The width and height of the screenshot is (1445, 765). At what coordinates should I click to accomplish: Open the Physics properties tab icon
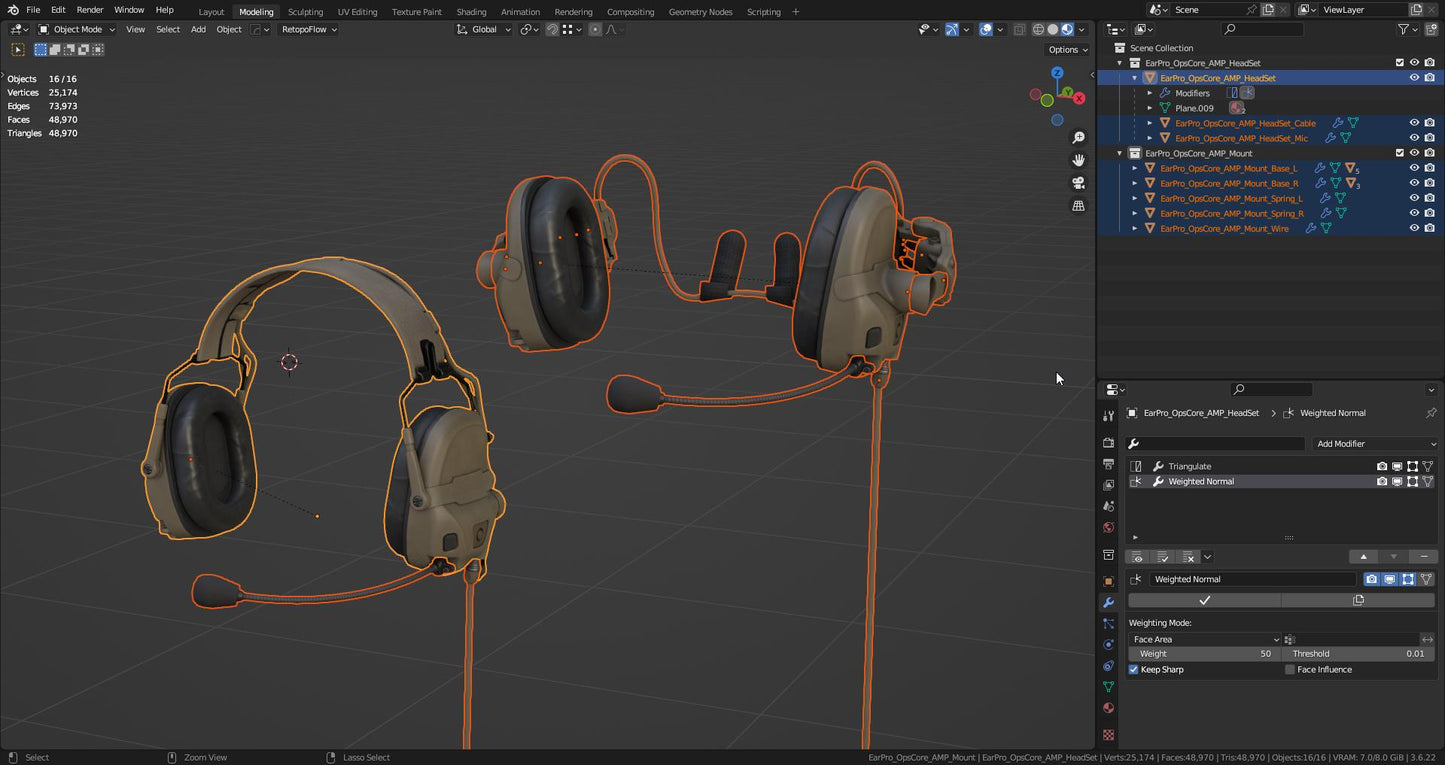pyautogui.click(x=1108, y=645)
